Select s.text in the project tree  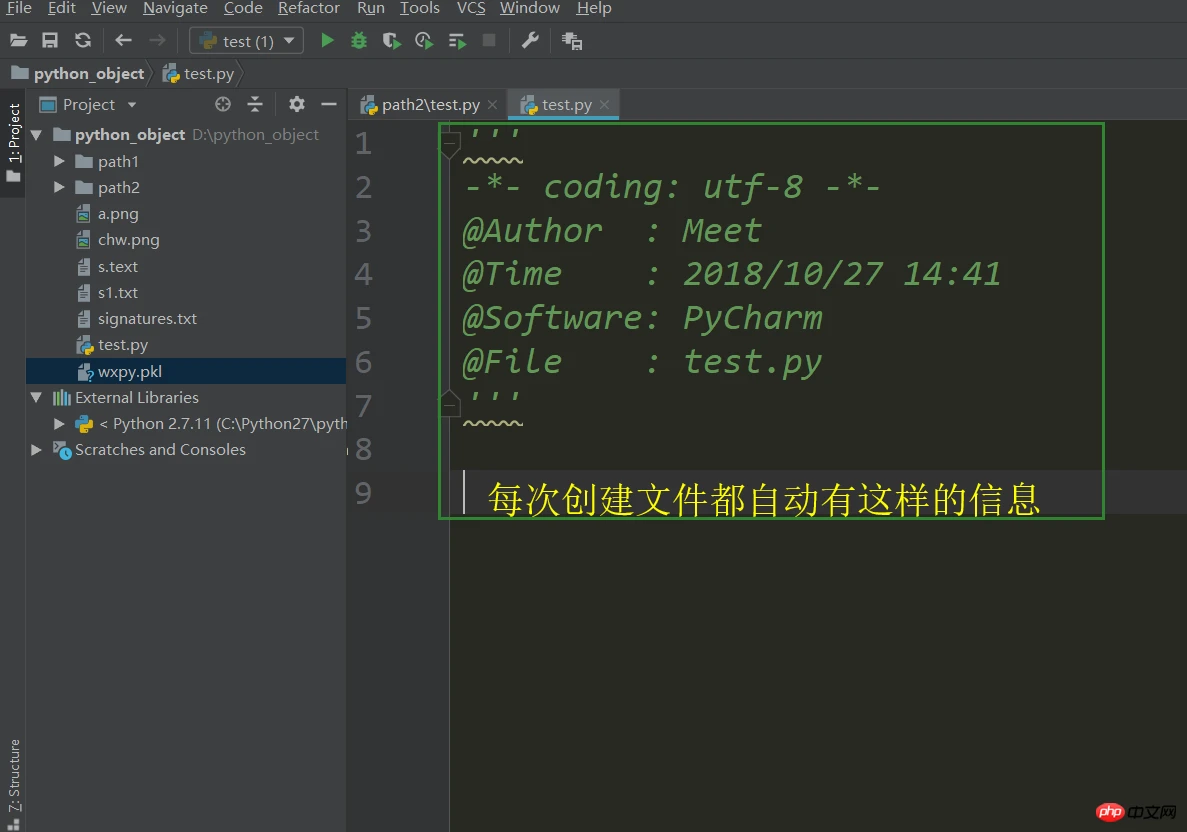(185, 266)
